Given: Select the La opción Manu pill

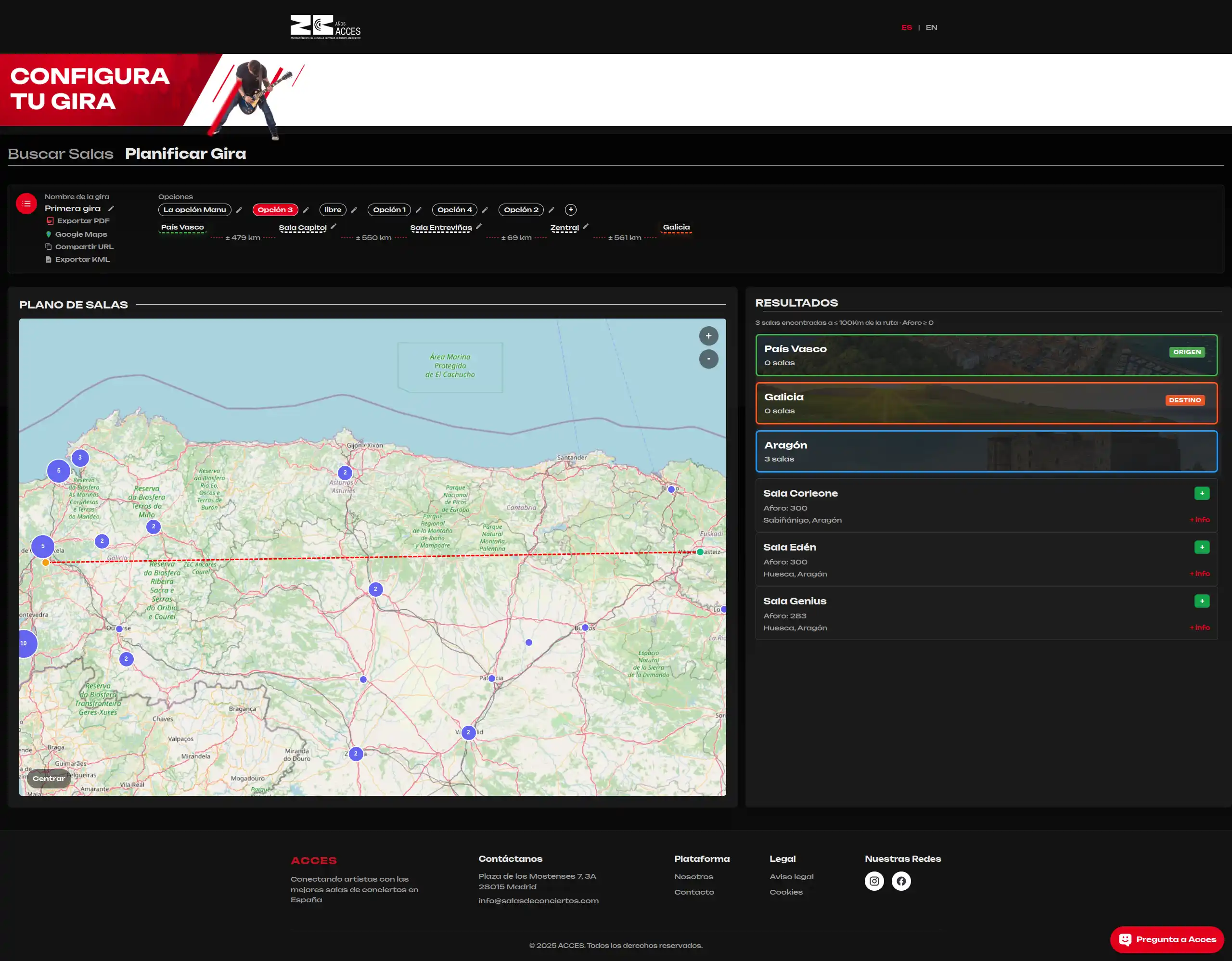Looking at the screenshot, I should [x=194, y=210].
